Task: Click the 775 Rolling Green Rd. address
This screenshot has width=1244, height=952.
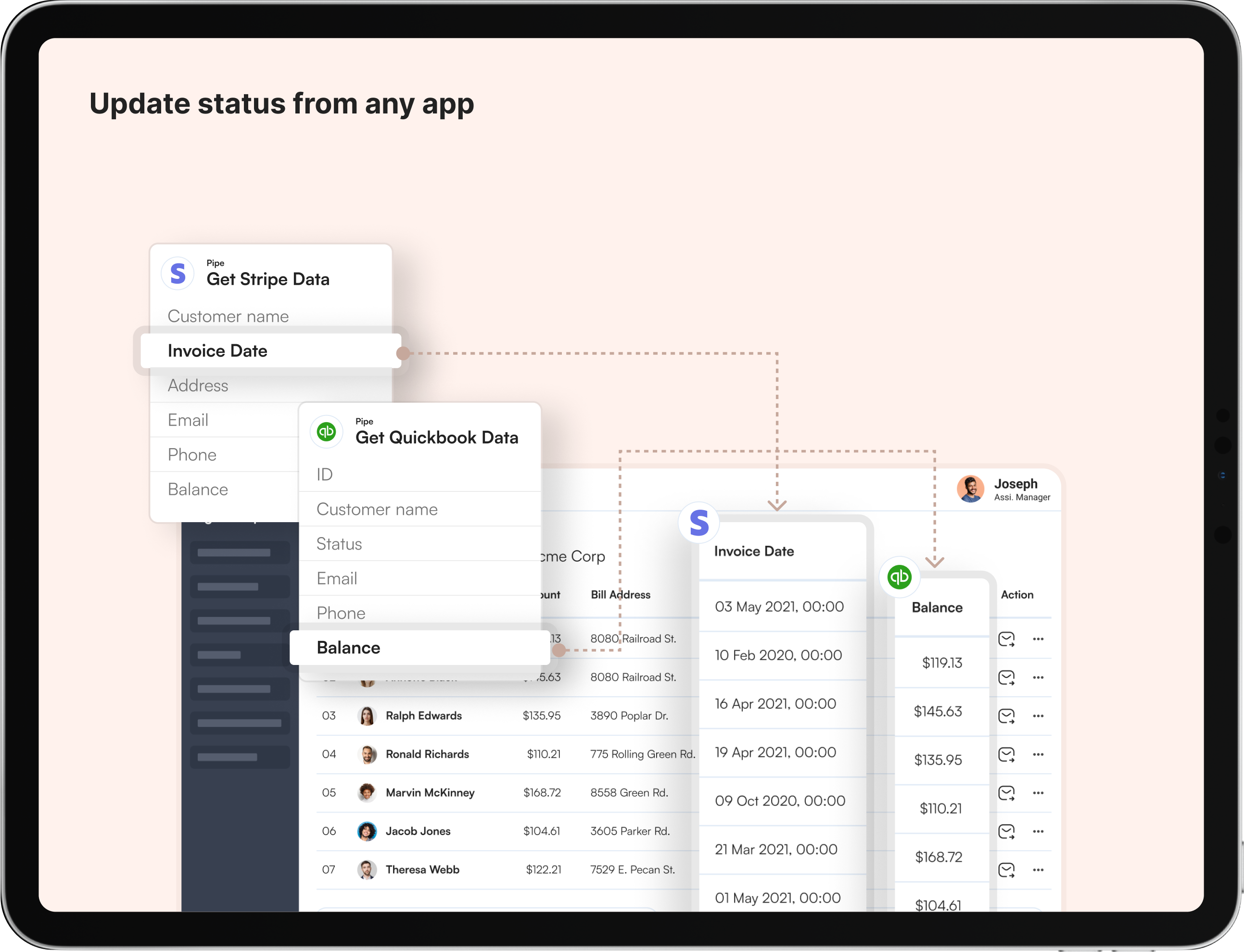Action: pos(643,755)
